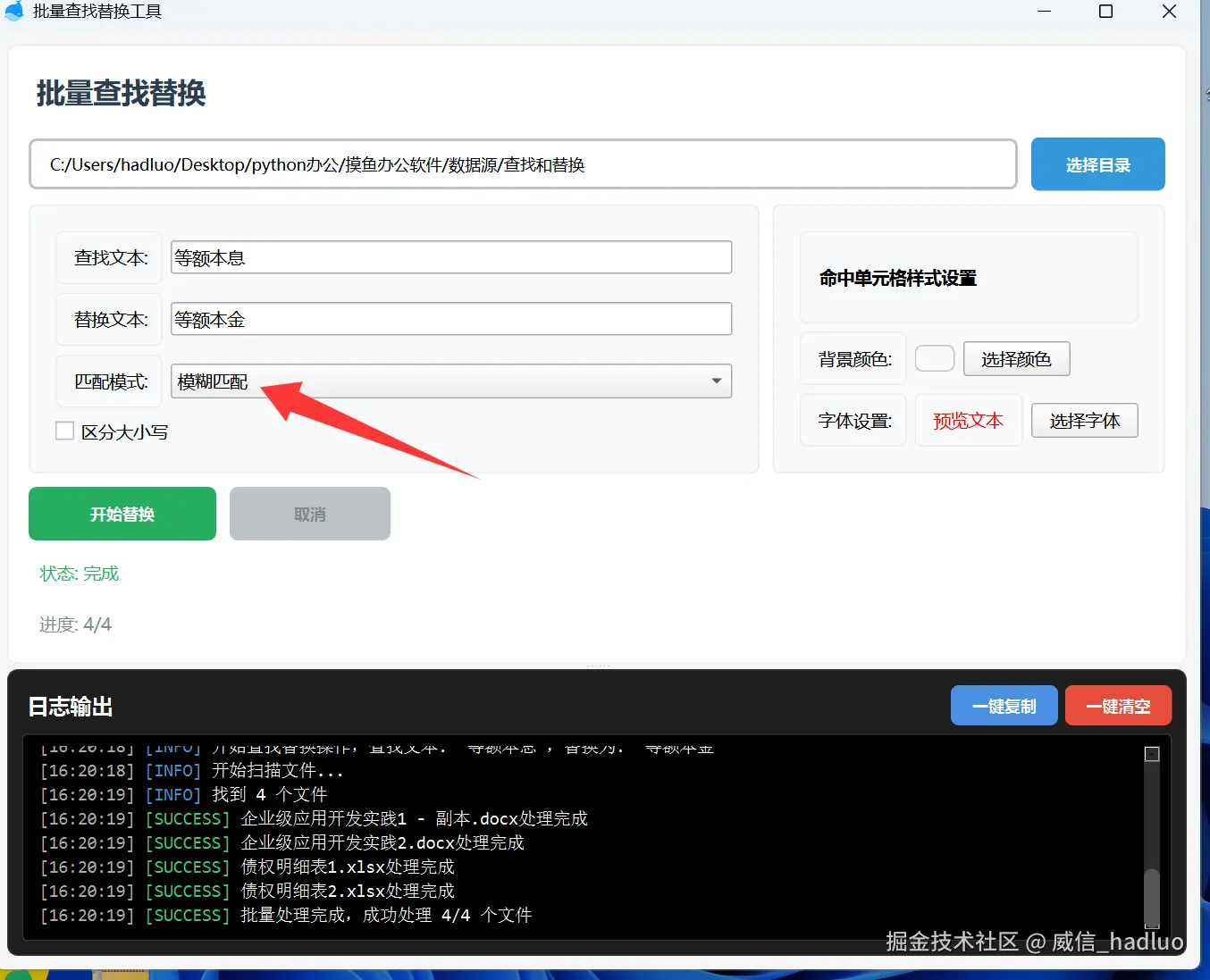Click the 替换文本 input containing 等额本金

coord(451,319)
